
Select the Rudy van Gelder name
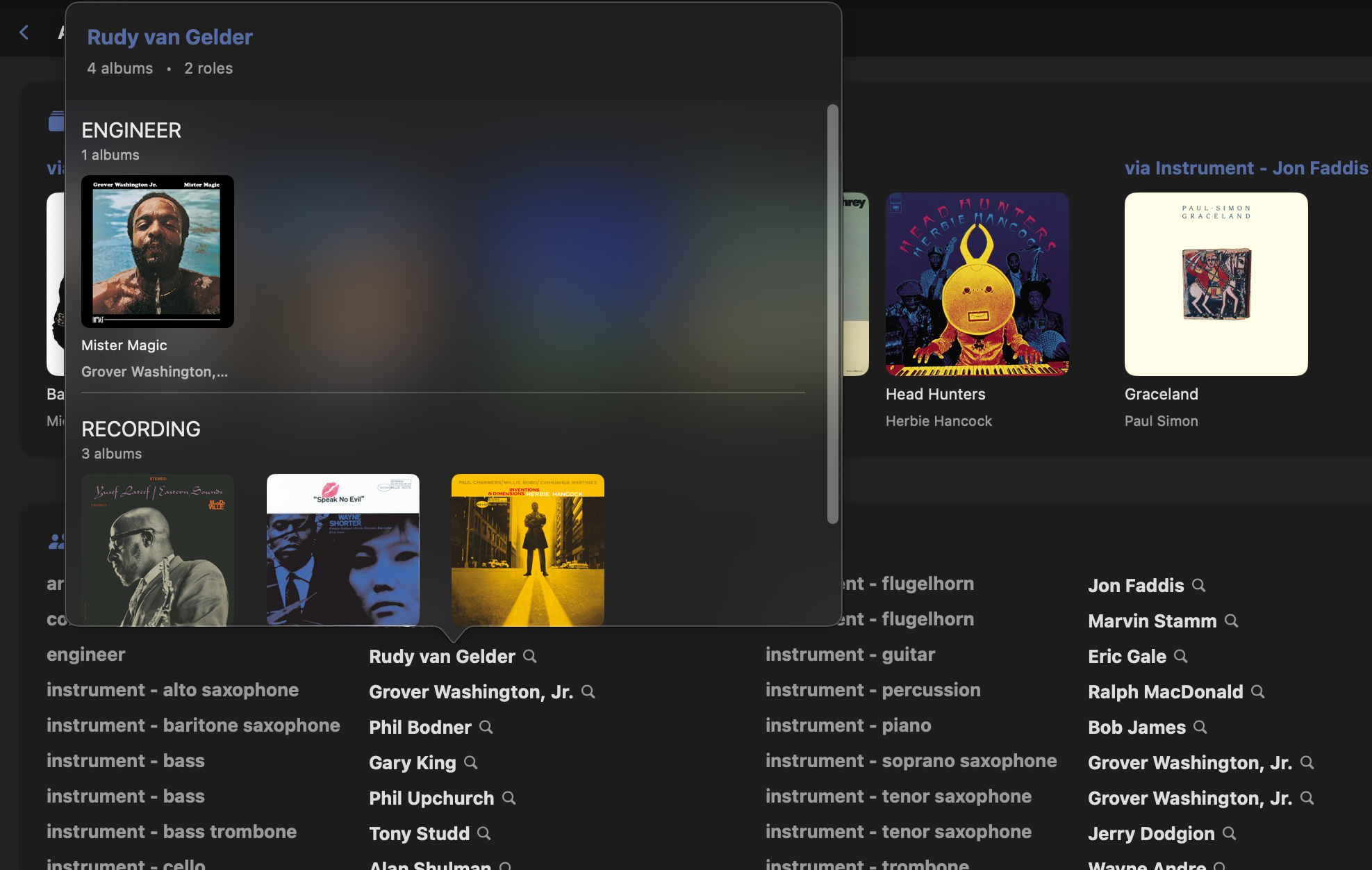point(442,656)
